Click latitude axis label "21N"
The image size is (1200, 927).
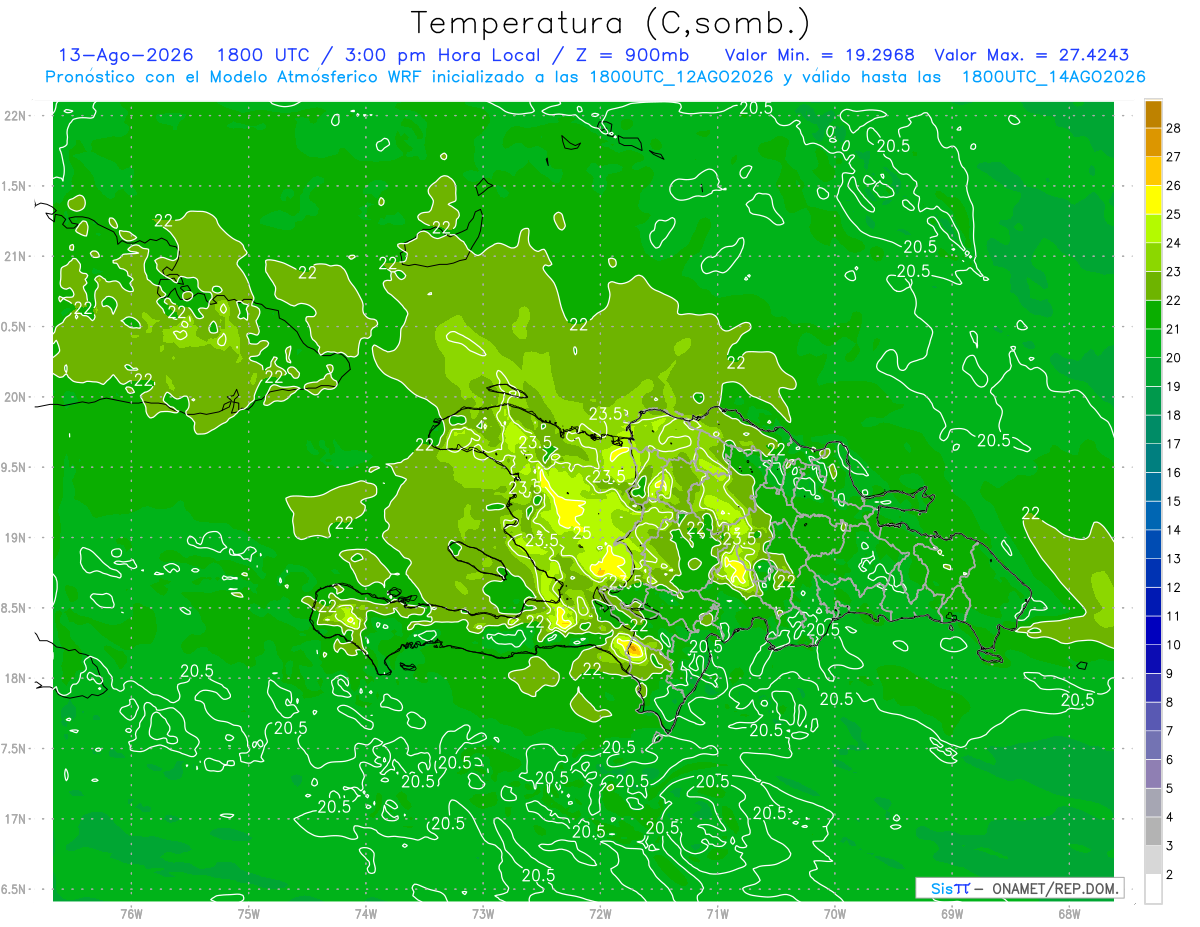click(x=15, y=256)
